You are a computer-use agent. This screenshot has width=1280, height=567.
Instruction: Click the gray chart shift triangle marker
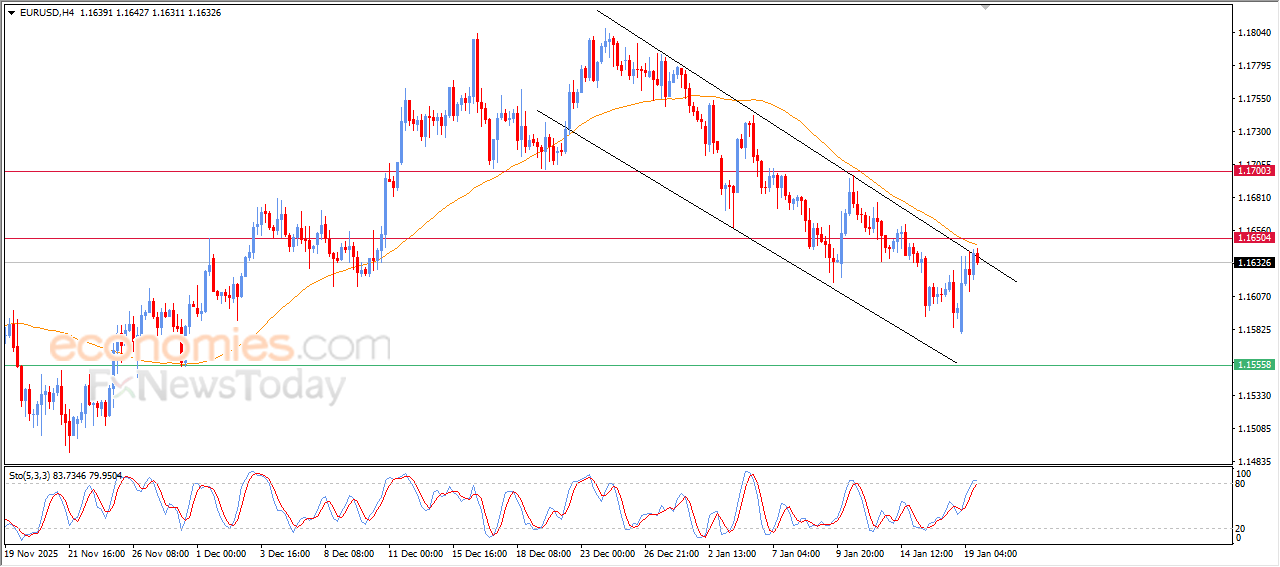coord(987,7)
